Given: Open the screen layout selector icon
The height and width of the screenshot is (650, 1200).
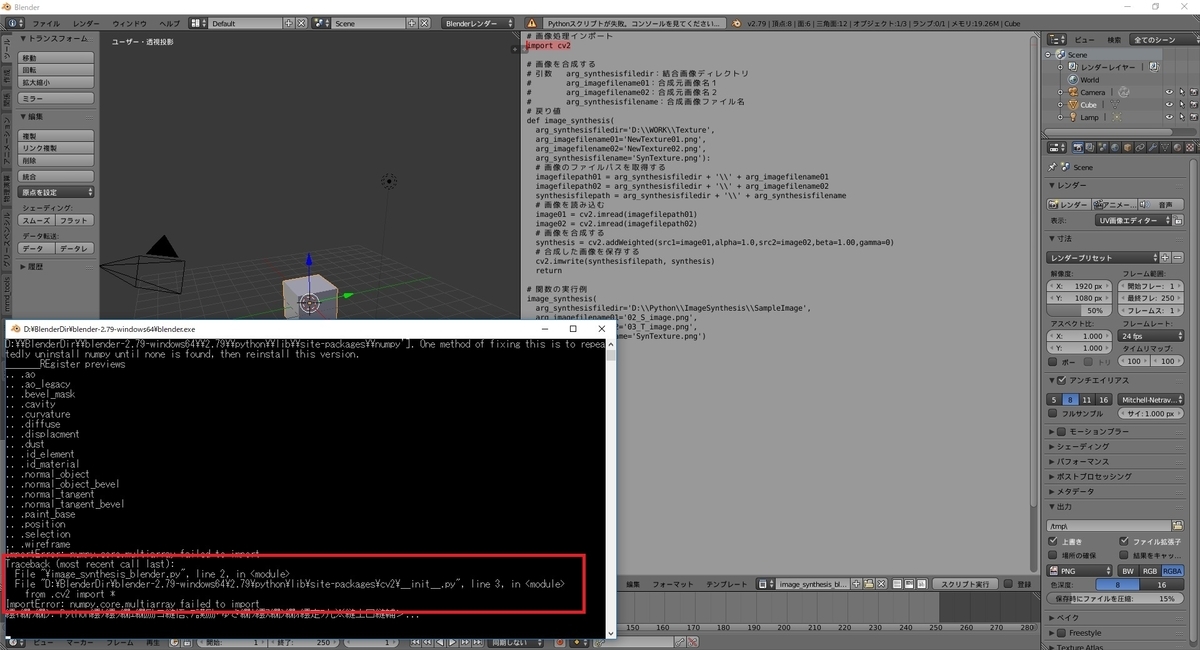Looking at the screenshot, I should pyautogui.click(x=198, y=22).
